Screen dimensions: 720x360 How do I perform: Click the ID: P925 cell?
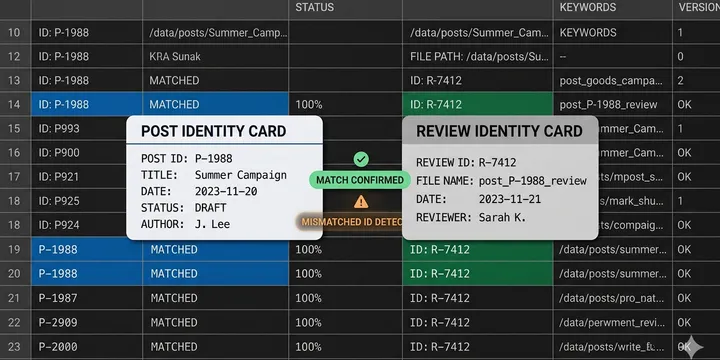(x=79, y=201)
